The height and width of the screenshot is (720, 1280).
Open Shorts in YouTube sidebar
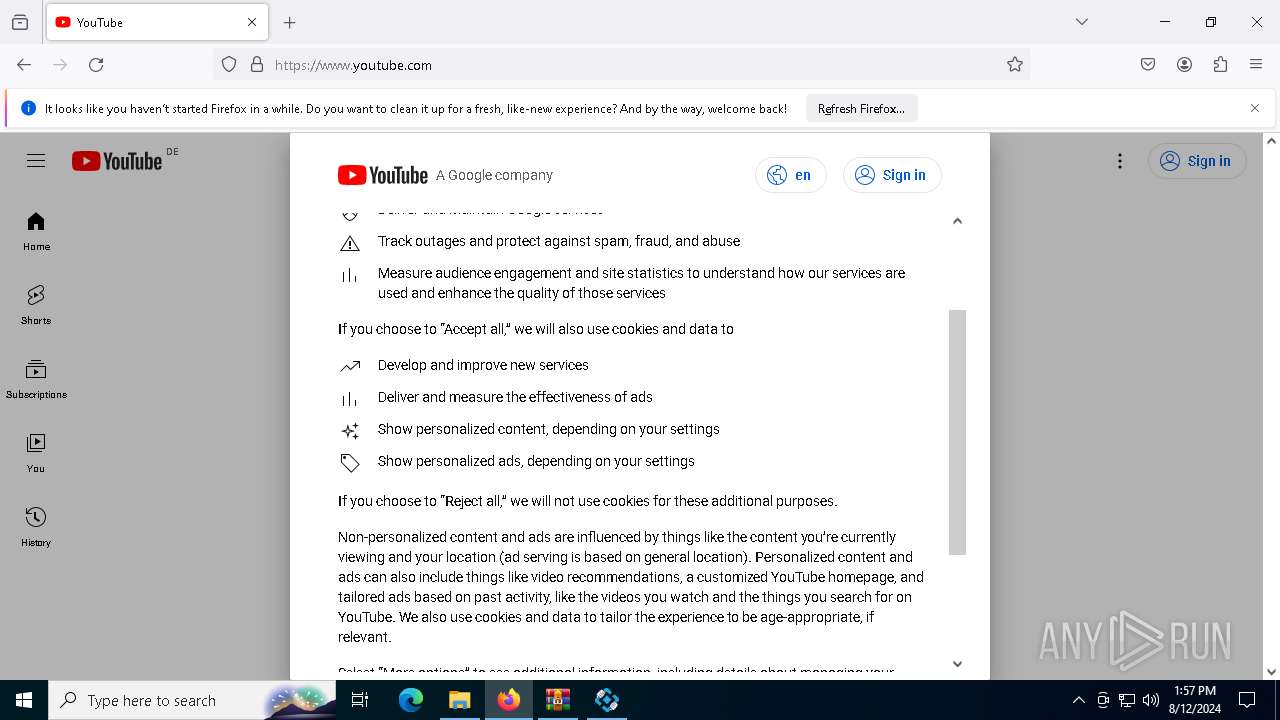[x=36, y=305]
